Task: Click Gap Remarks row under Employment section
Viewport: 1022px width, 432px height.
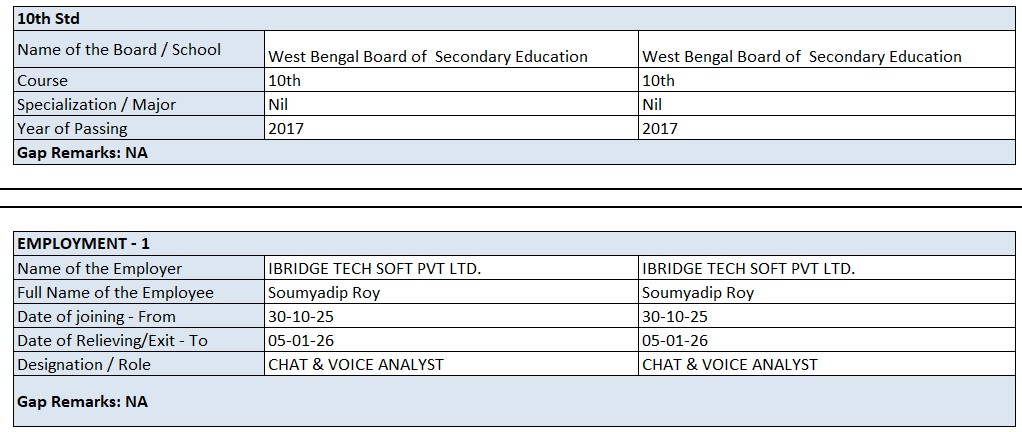Action: click(x=82, y=401)
